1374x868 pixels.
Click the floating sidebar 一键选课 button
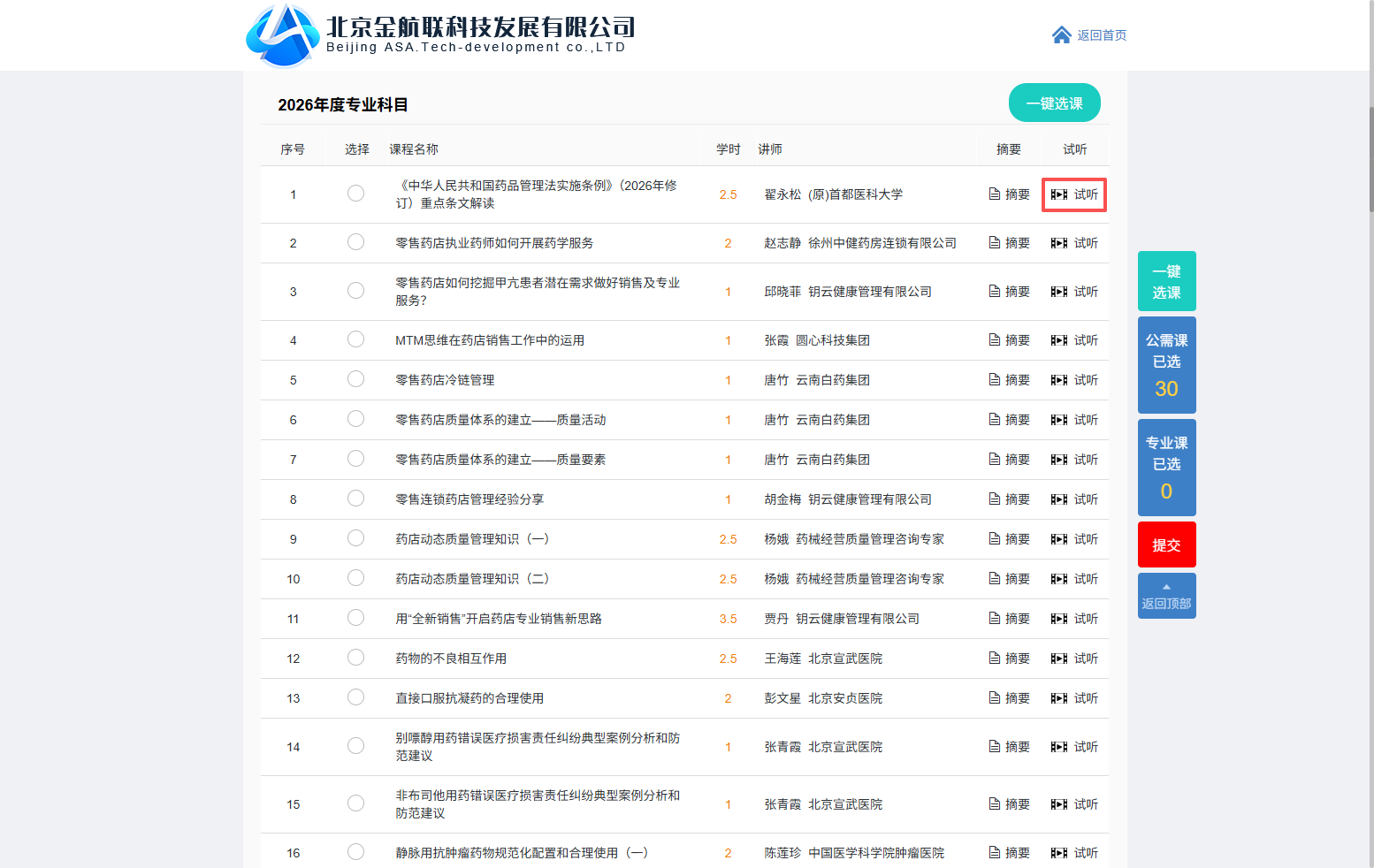point(1166,281)
